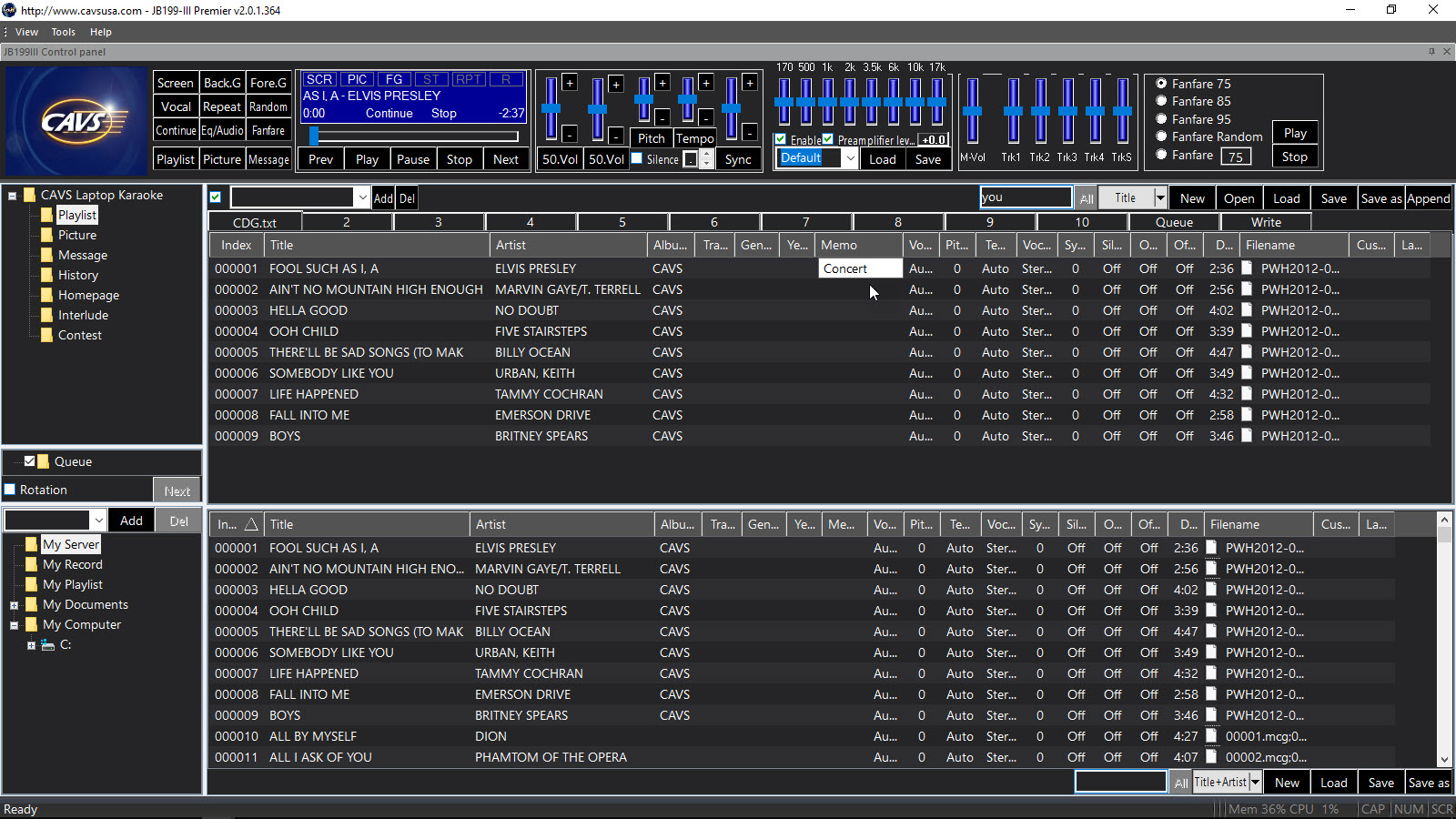Open the equalizer Default preset dropdown

850,158
